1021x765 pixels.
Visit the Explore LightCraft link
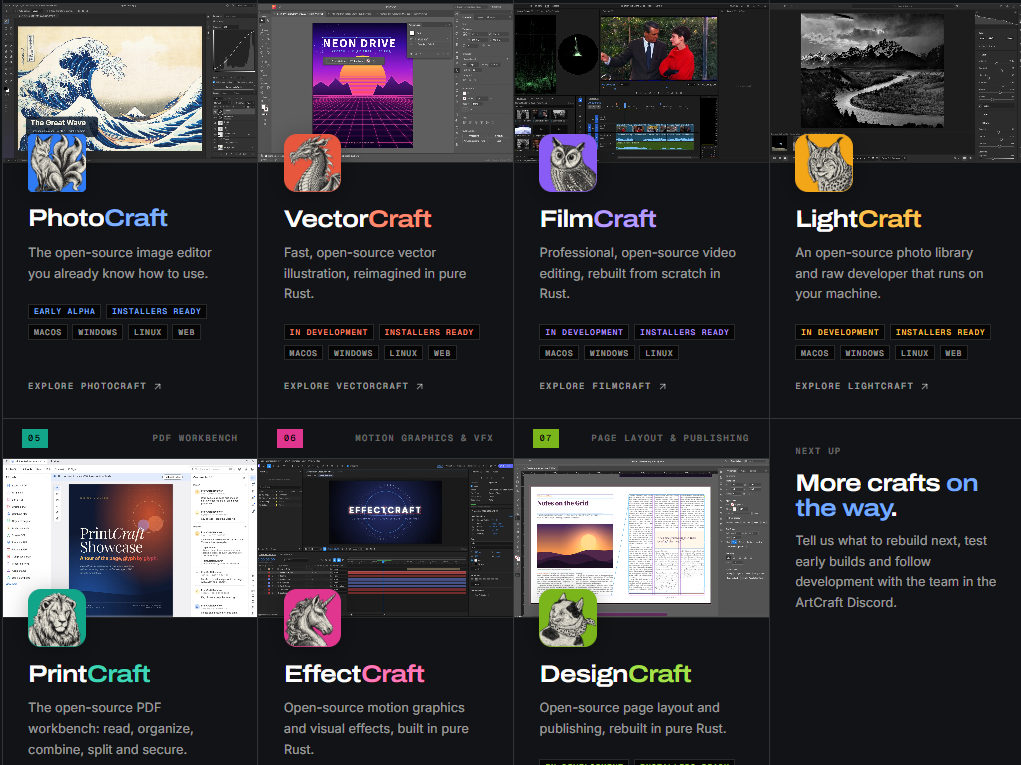pyautogui.click(x=861, y=386)
